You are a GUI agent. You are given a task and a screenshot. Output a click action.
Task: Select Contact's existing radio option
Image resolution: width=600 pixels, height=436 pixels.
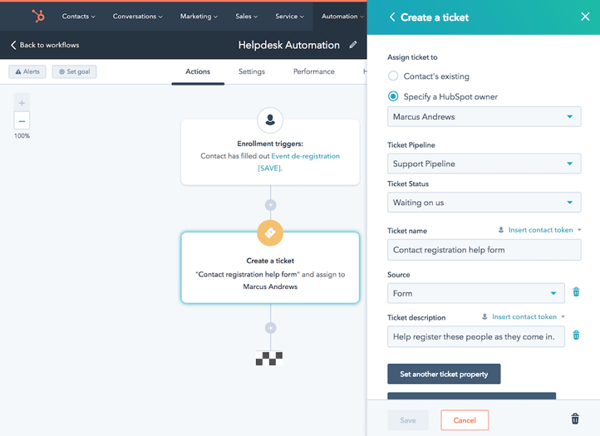point(393,76)
